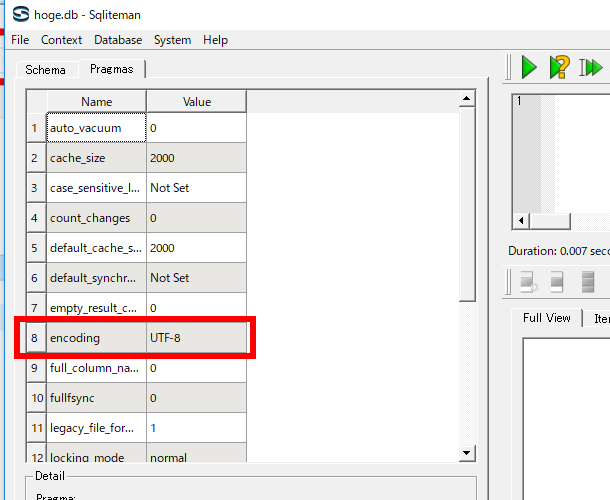Switch to the Schema tab
Viewport: 610px width, 500px height.
[46, 70]
